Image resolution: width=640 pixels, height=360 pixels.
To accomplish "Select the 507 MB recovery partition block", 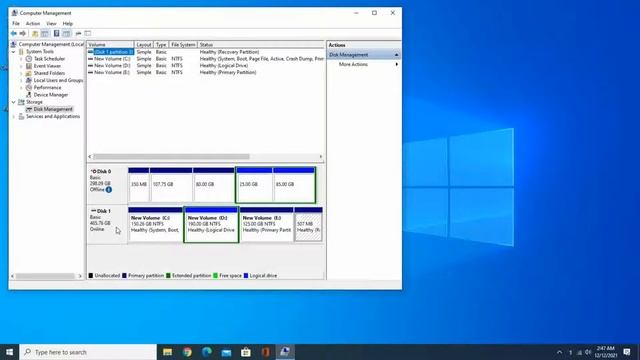I will 309,224.
